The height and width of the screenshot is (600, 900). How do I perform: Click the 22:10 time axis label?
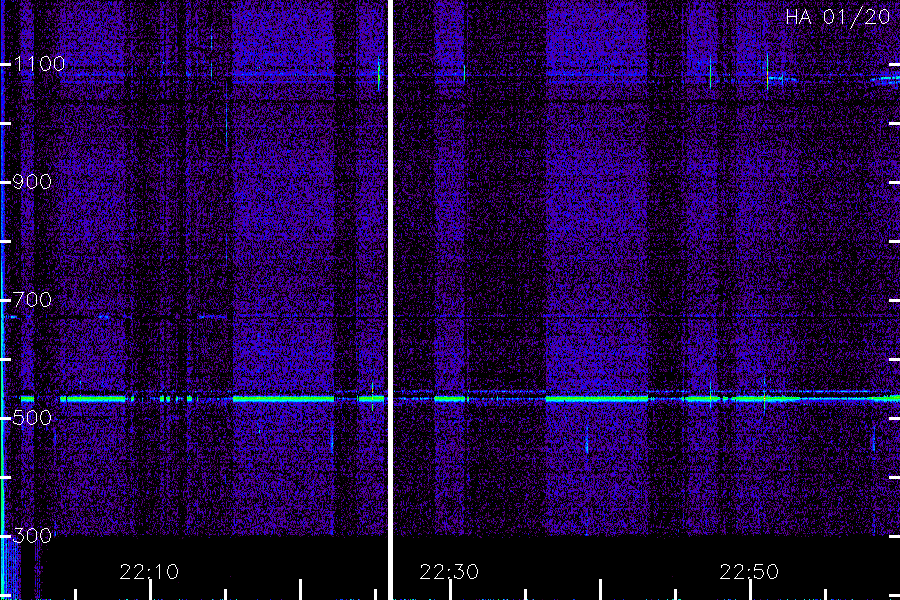149,572
